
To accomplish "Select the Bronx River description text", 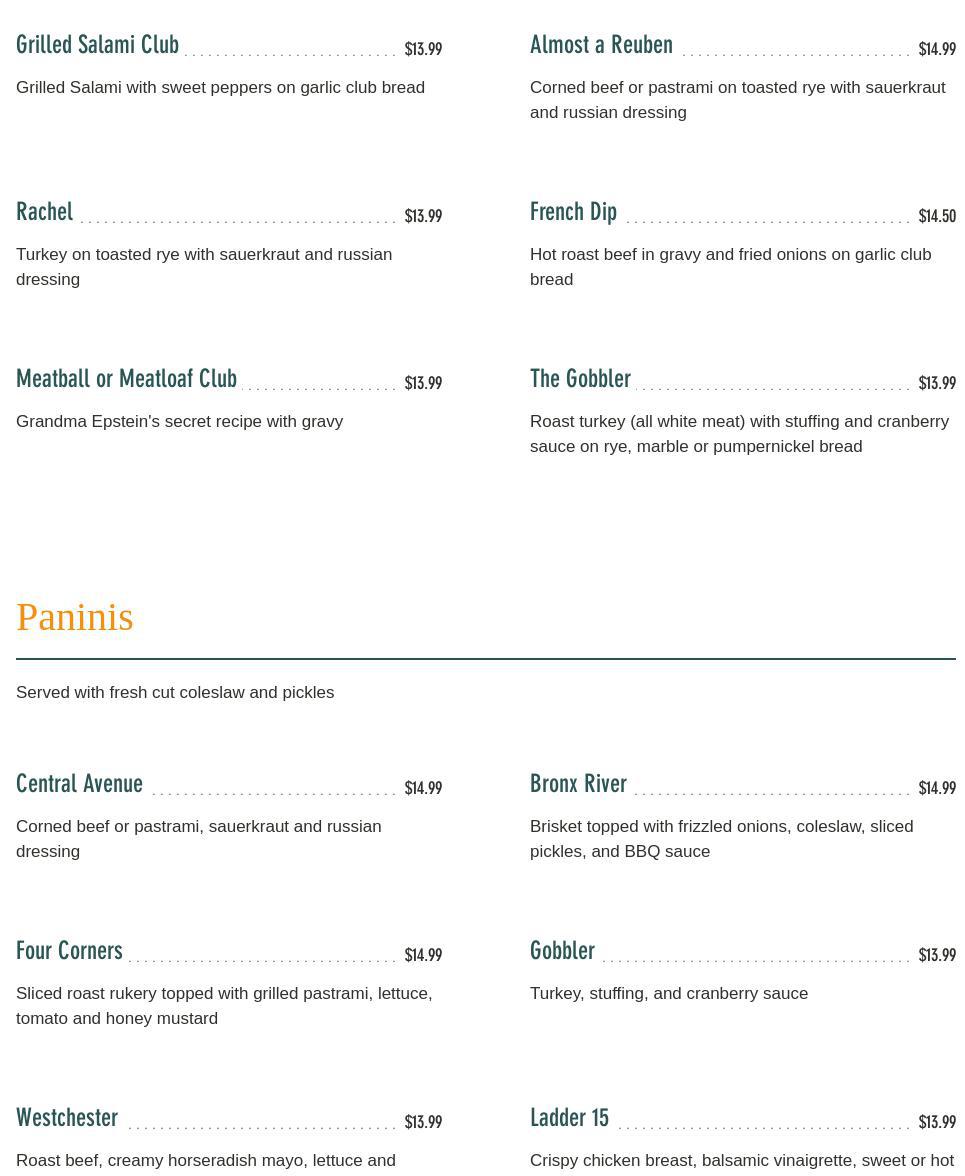I will tap(721, 839).
